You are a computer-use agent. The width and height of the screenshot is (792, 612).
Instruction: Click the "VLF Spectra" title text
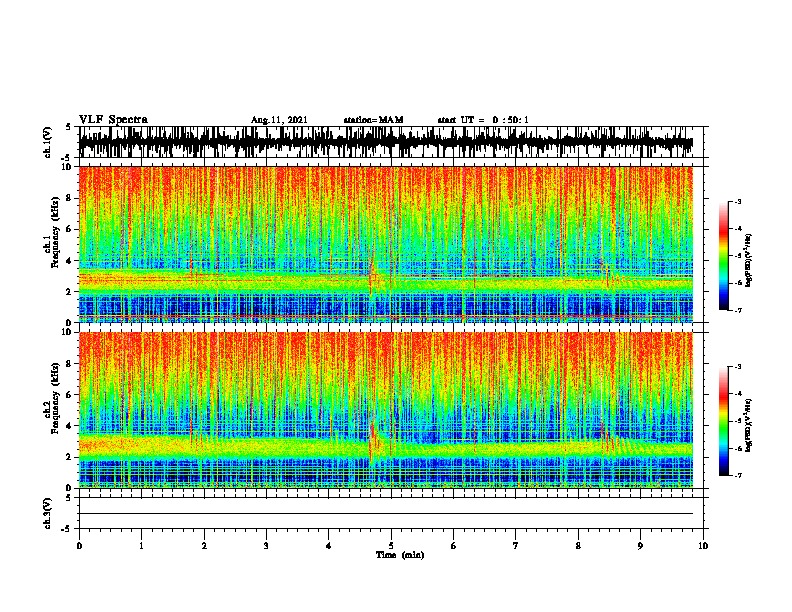(113, 120)
